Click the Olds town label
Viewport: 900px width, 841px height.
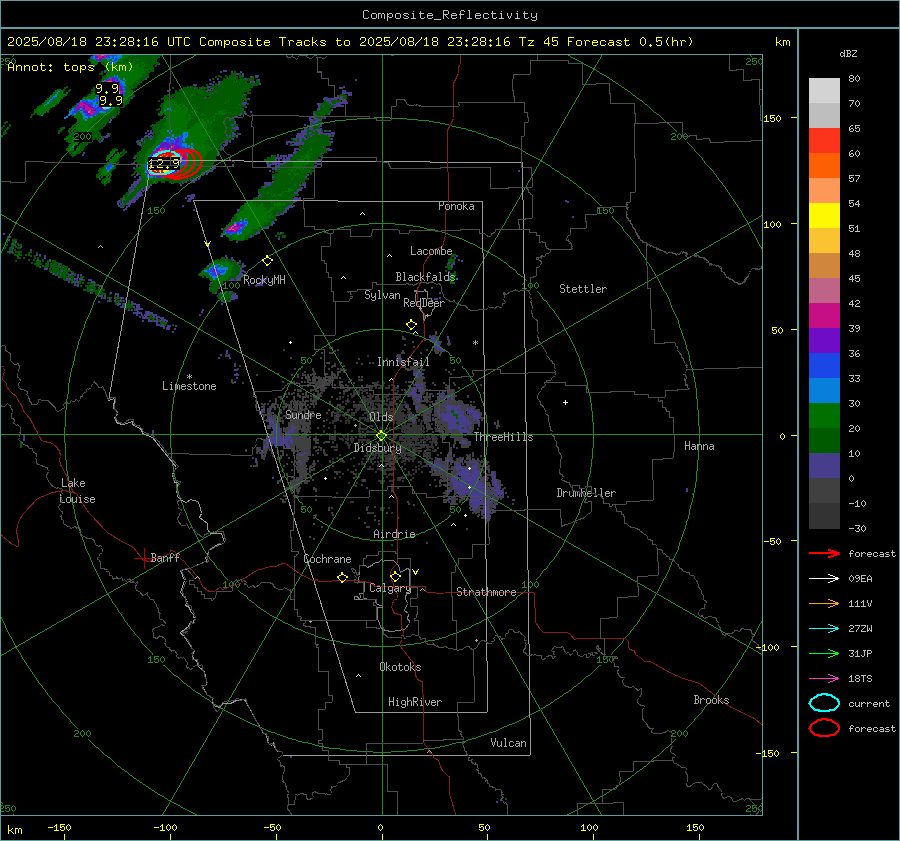[x=381, y=417]
